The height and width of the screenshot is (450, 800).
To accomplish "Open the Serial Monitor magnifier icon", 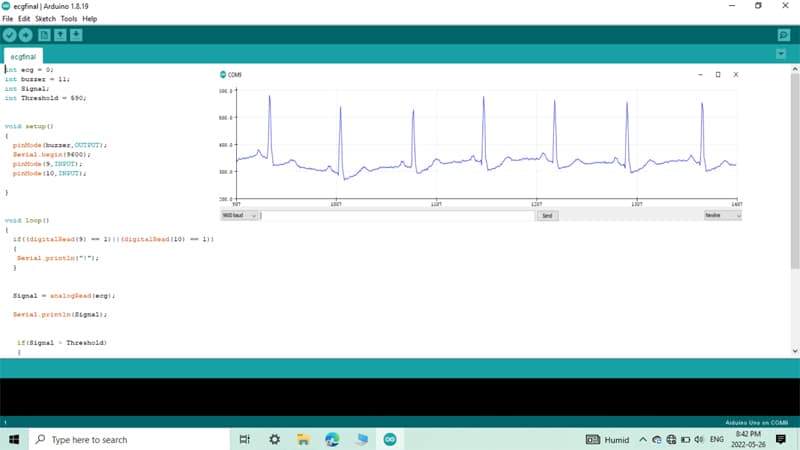I will point(783,35).
